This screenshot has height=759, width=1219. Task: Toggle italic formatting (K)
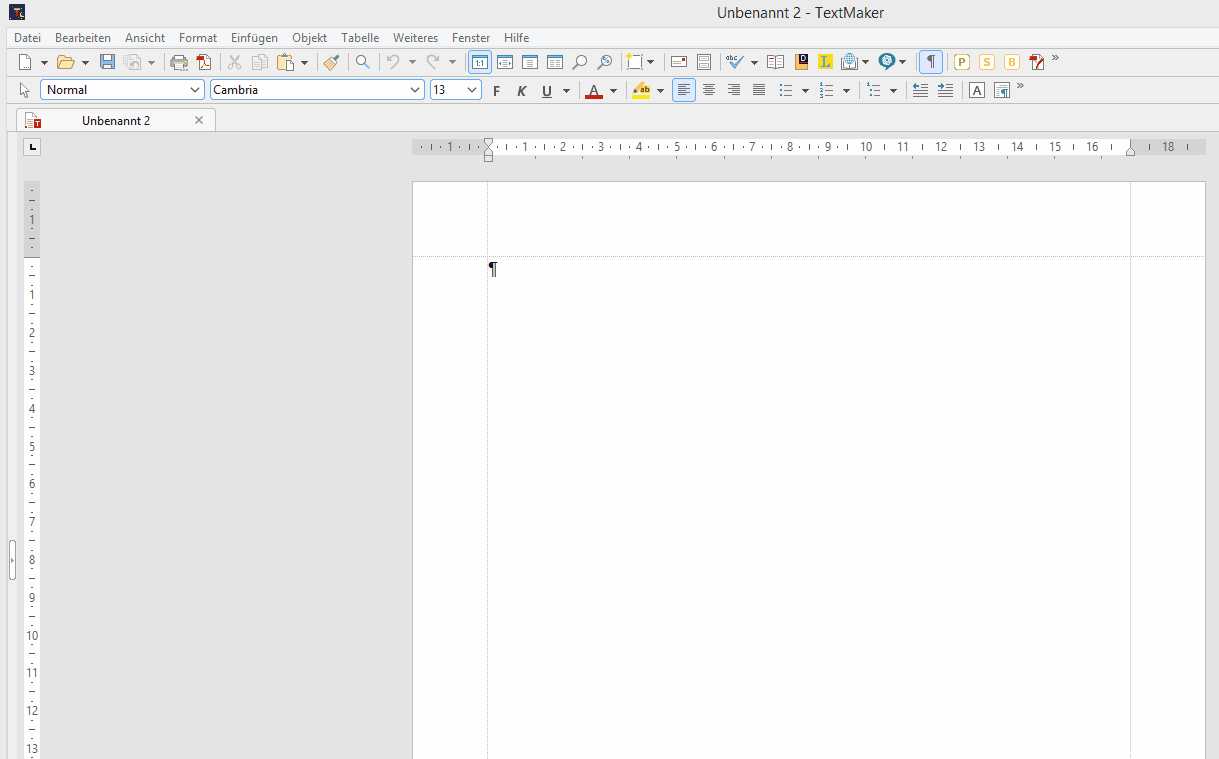point(521,91)
